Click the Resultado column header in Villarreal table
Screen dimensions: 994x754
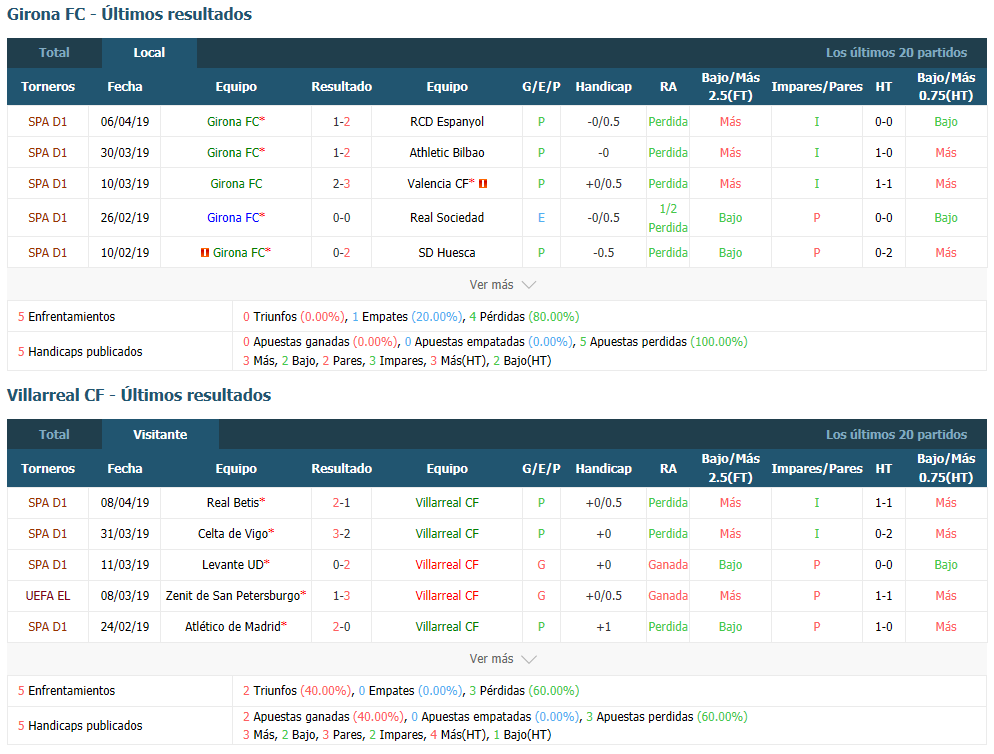pos(342,469)
